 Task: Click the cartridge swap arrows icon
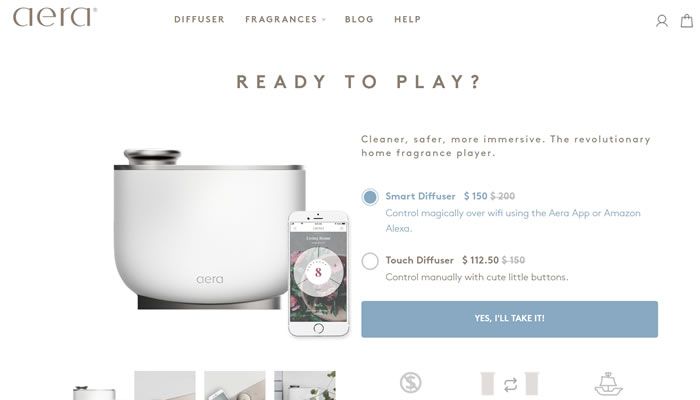[x=510, y=384]
